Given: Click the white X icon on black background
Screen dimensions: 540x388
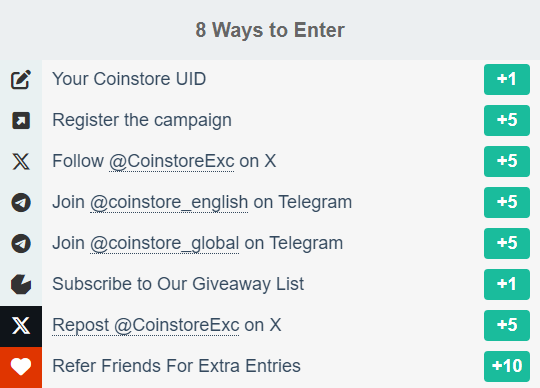Looking at the screenshot, I should pyautogui.click(x=21, y=326).
